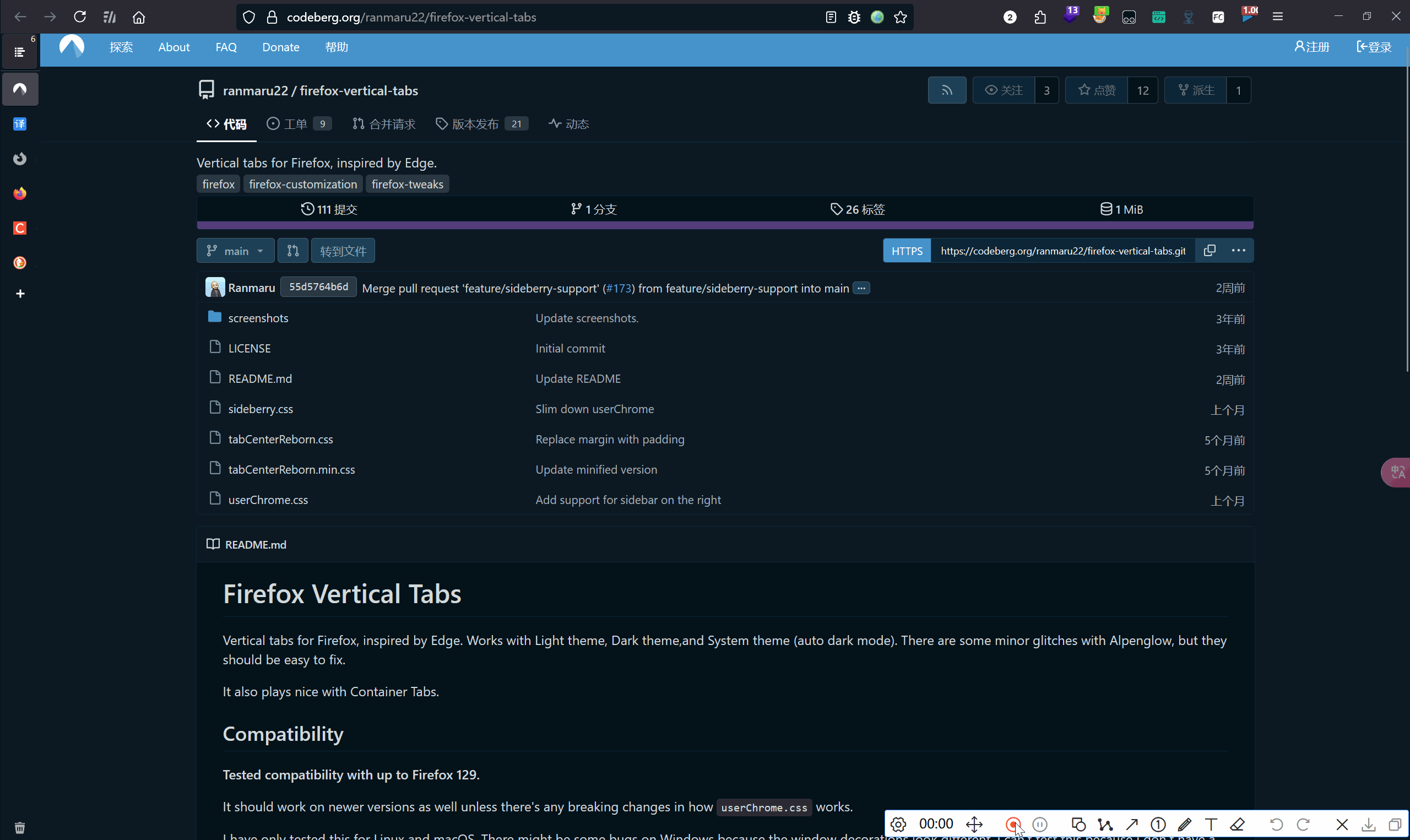1410x840 pixels.
Task: Click the search/探索 icon in left sidebar
Action: [x=121, y=47]
